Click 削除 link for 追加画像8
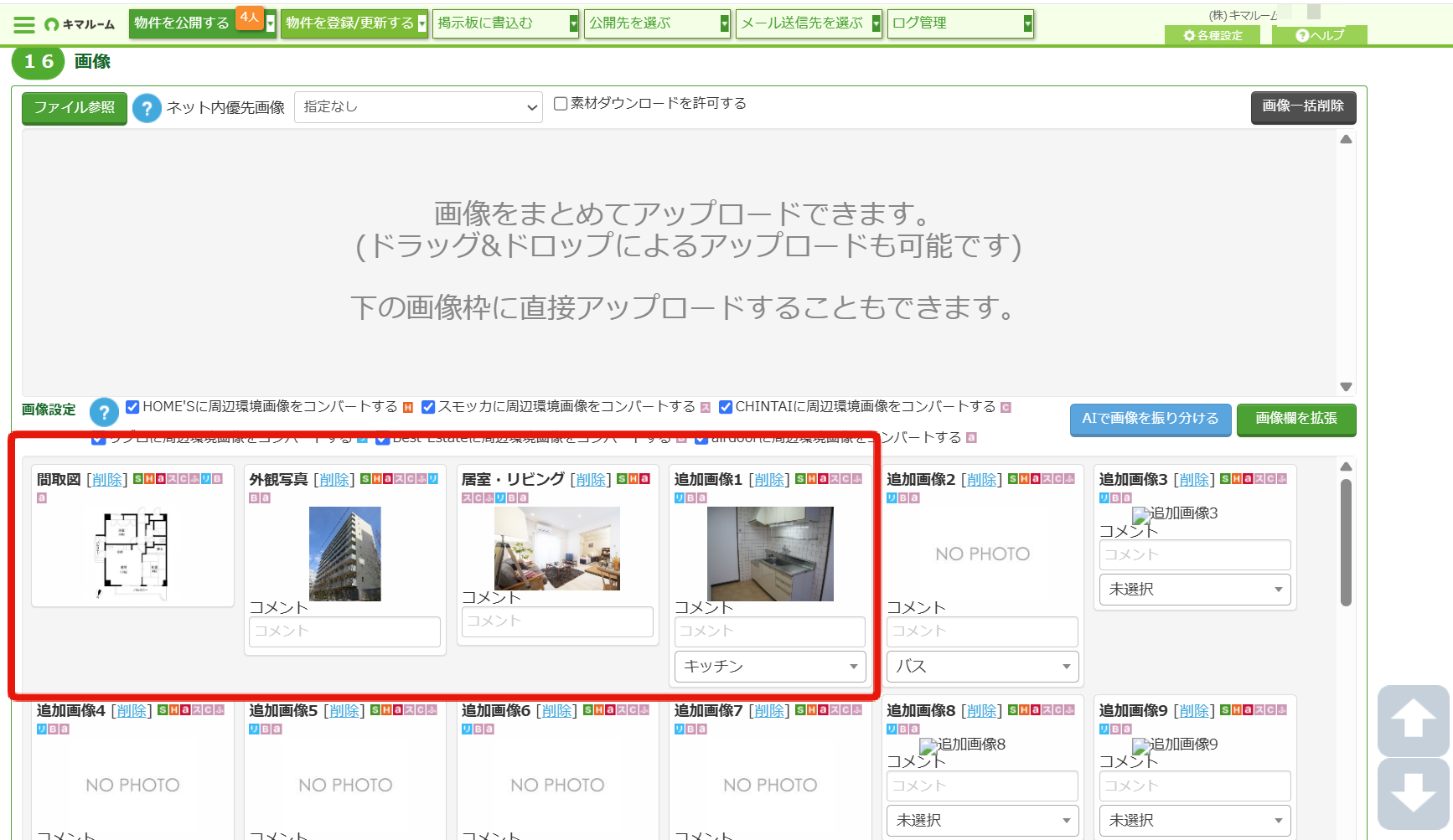Image resolution: width=1453 pixels, height=840 pixels. (x=981, y=711)
